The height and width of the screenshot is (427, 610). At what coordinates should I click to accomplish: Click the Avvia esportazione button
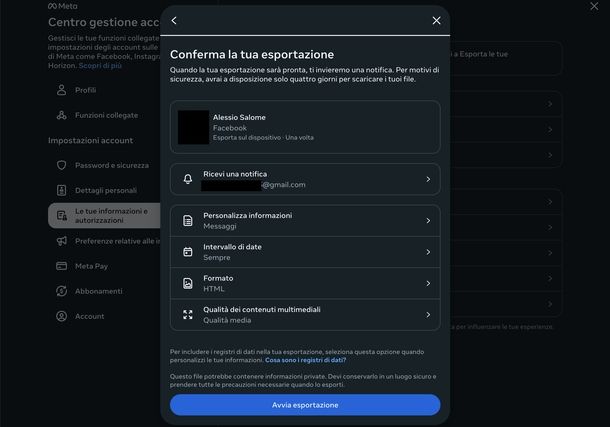(305, 405)
